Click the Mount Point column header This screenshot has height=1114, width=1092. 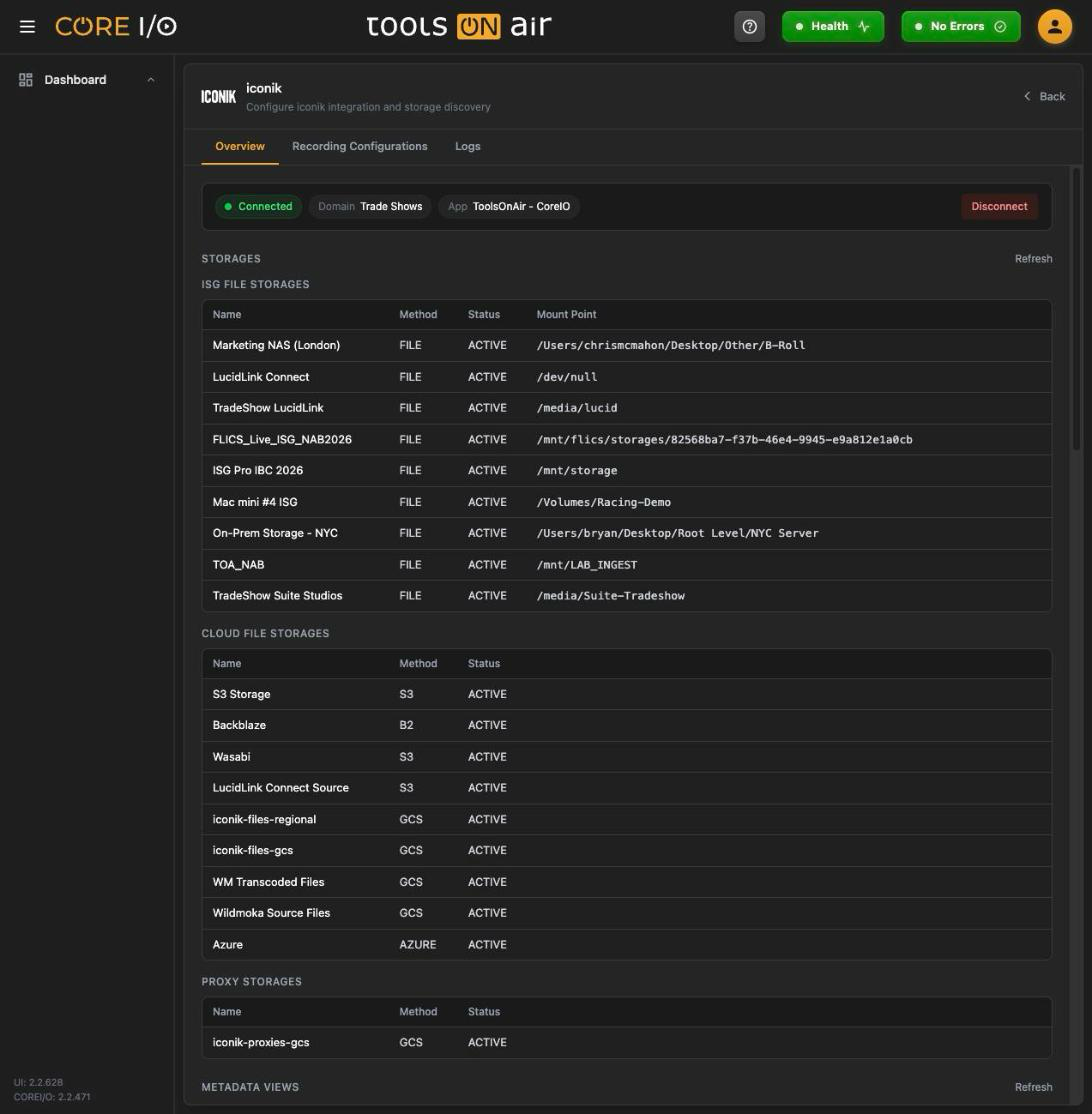tap(566, 314)
